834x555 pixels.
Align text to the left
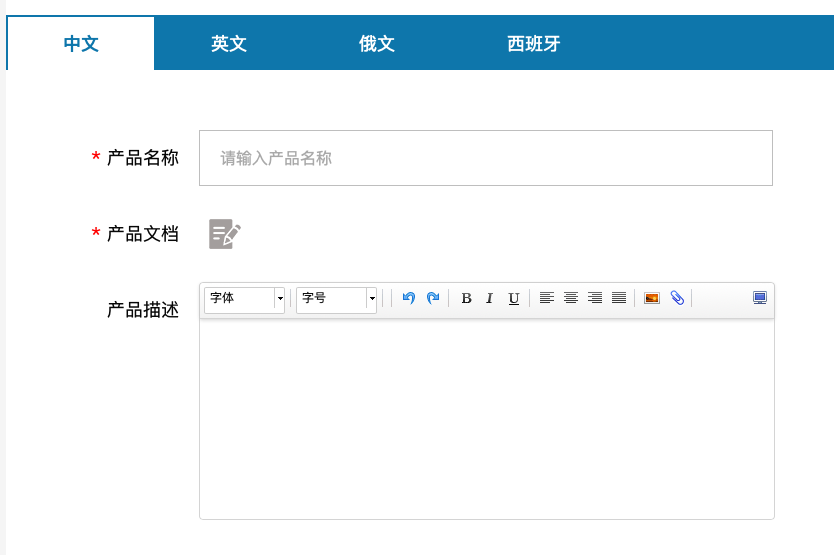[x=546, y=298]
